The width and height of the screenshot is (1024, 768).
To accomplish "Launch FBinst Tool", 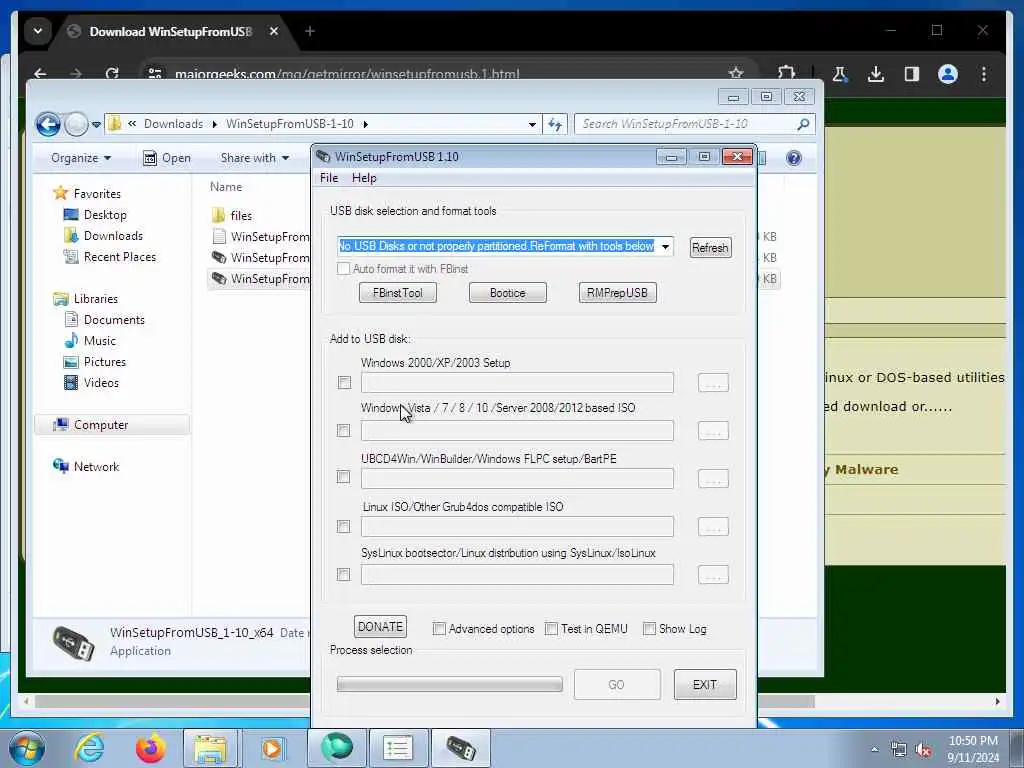I will pyautogui.click(x=398, y=293).
